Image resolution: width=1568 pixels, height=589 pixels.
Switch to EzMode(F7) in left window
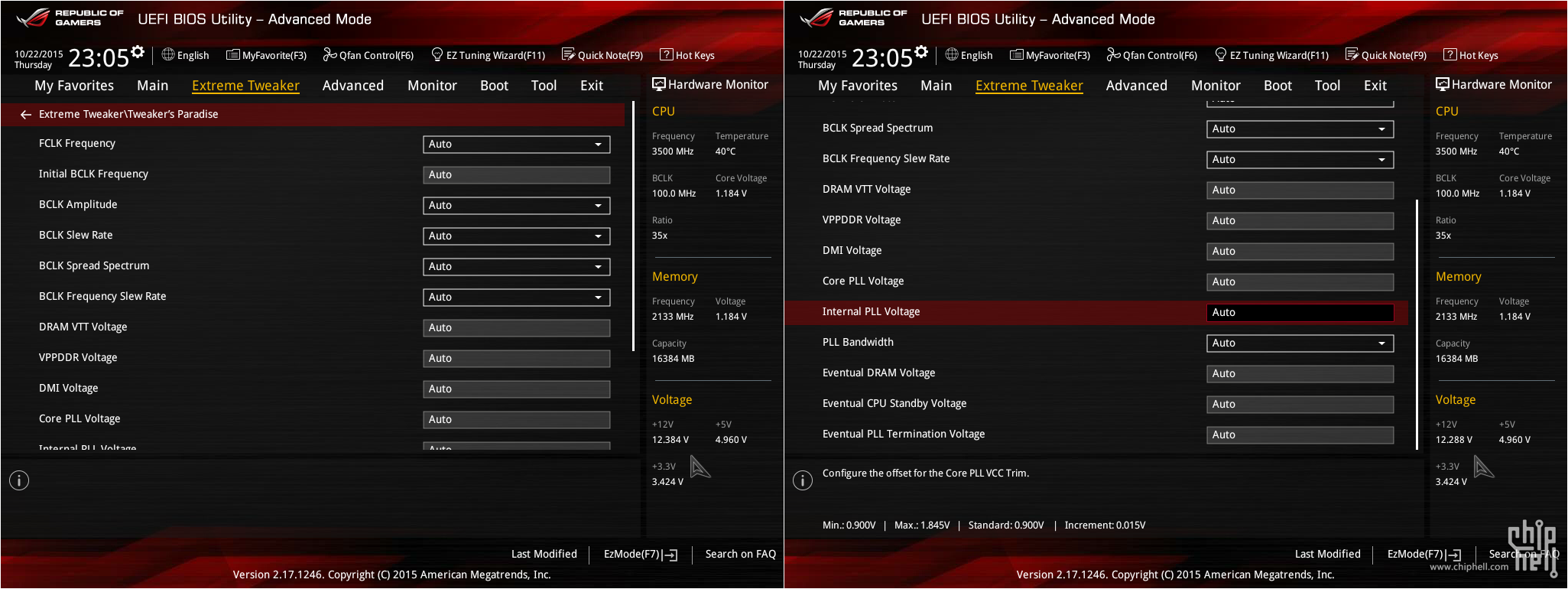point(641,554)
